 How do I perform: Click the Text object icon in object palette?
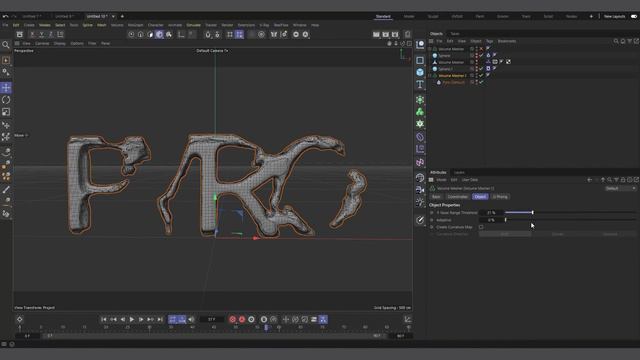coord(420,84)
